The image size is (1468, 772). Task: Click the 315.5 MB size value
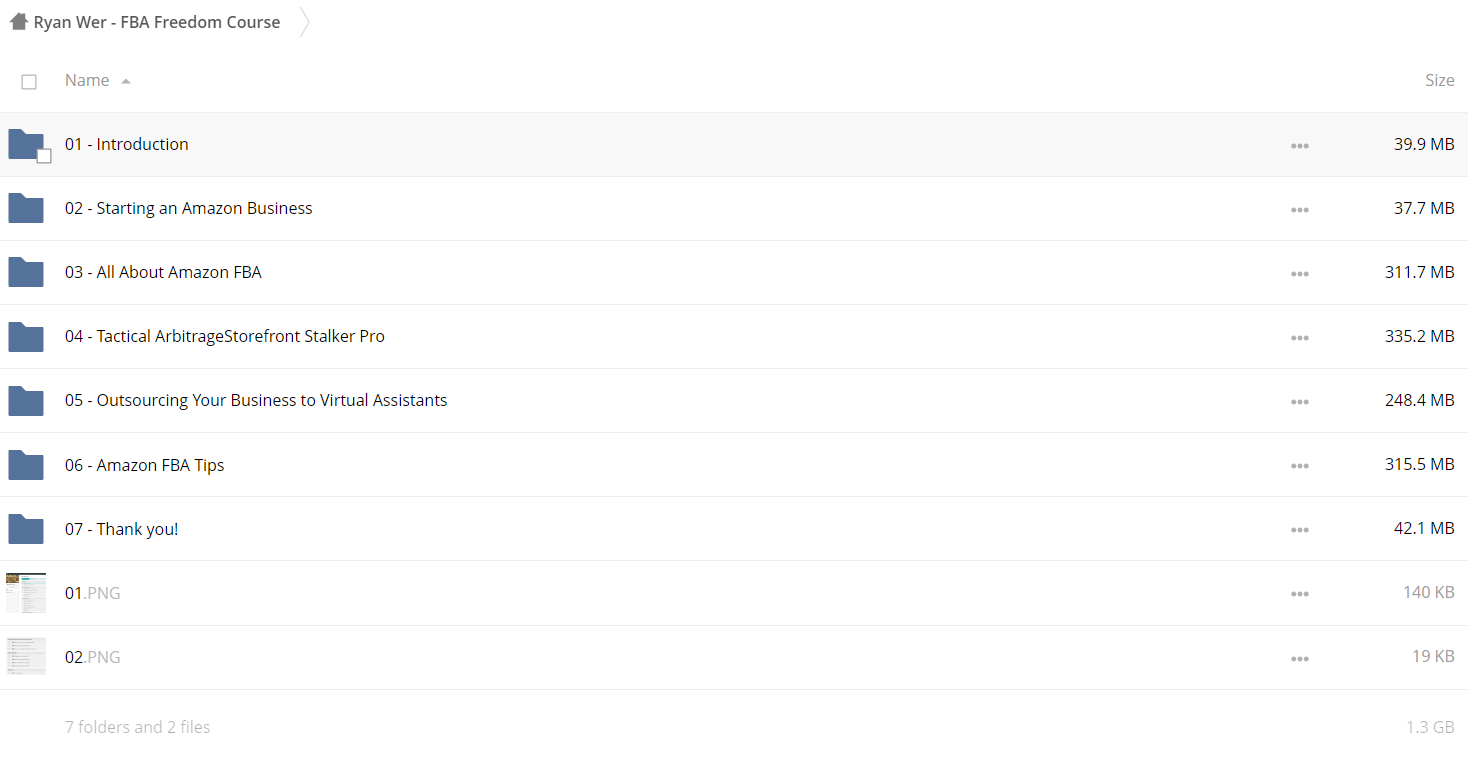point(1420,464)
